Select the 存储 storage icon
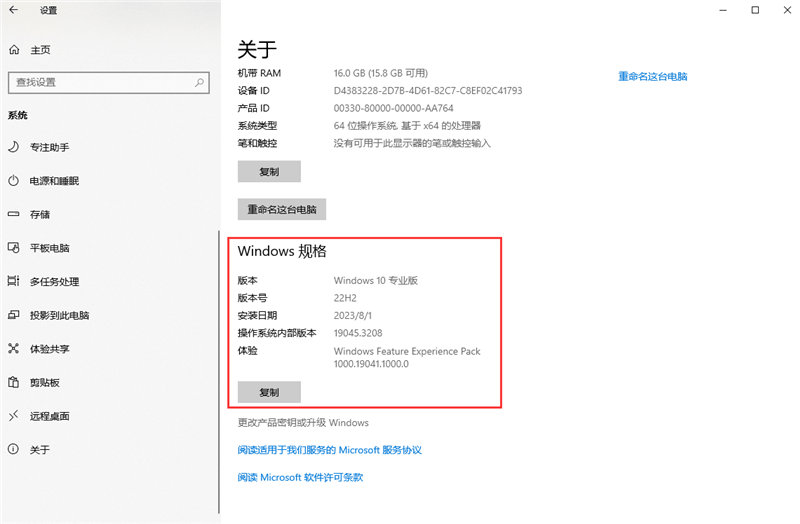 click(x=14, y=214)
